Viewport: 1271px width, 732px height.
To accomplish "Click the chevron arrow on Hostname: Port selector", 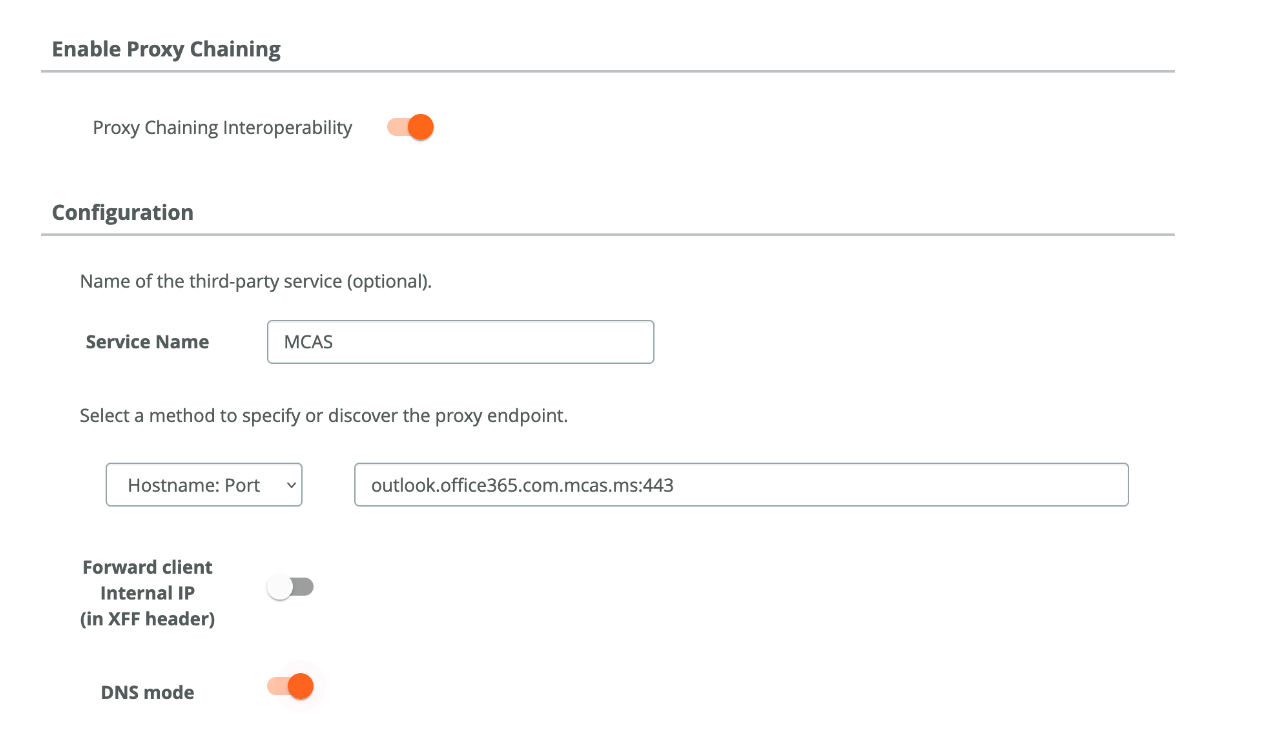I will coord(291,485).
